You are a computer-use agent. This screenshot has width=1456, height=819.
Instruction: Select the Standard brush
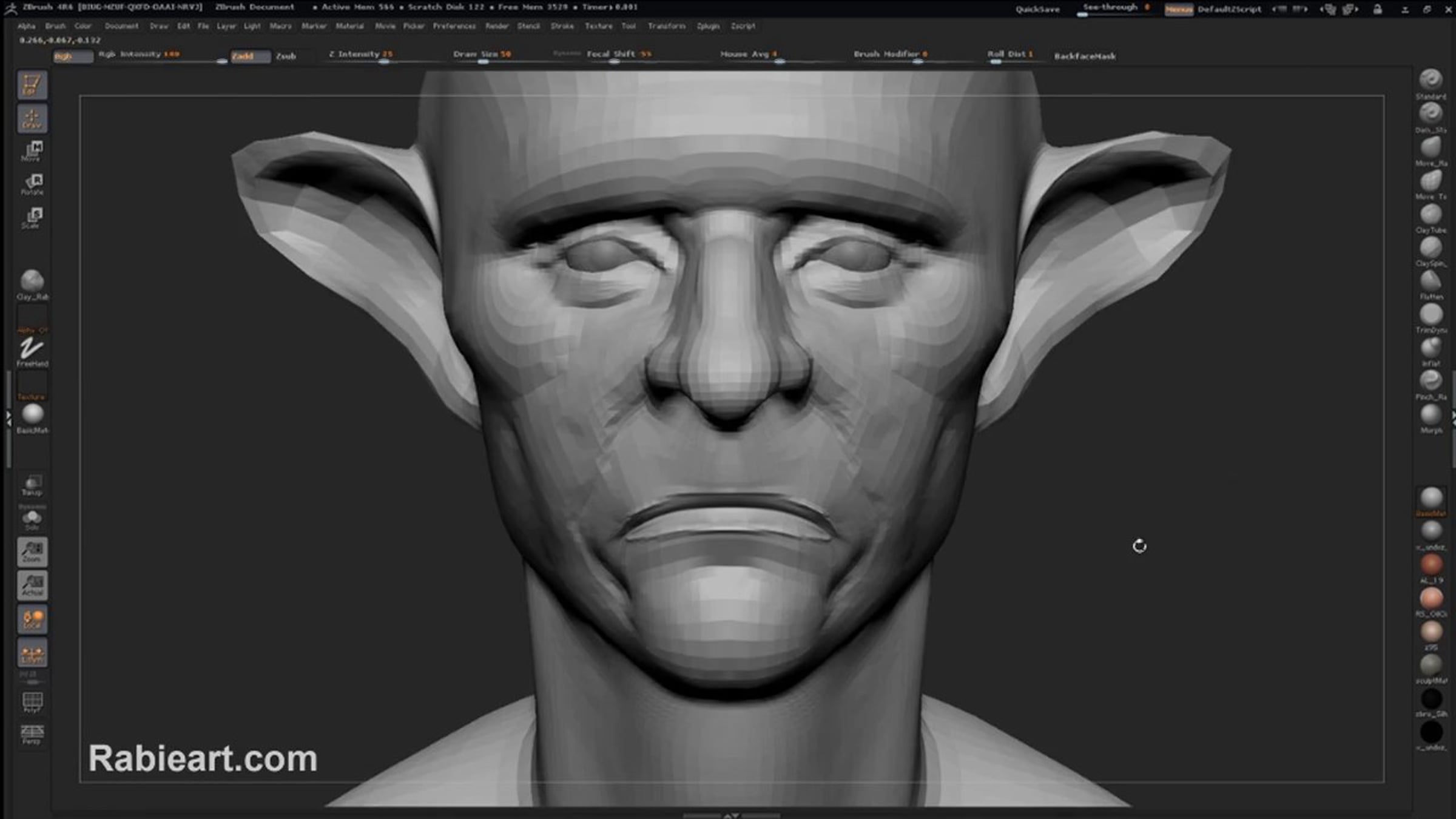pos(1431,79)
